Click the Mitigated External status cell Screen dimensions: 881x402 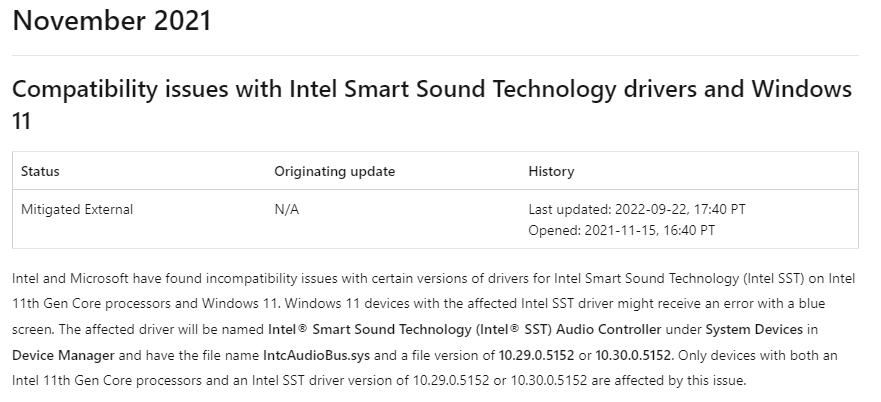click(77, 210)
